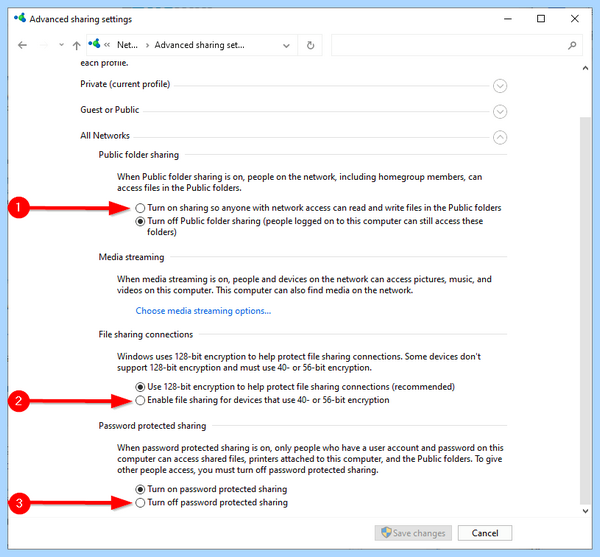Click the scrollbar up arrow

[x=585, y=68]
